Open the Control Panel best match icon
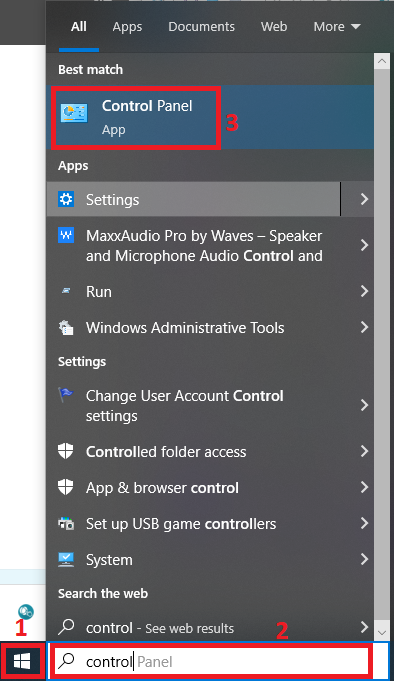 coord(74,113)
